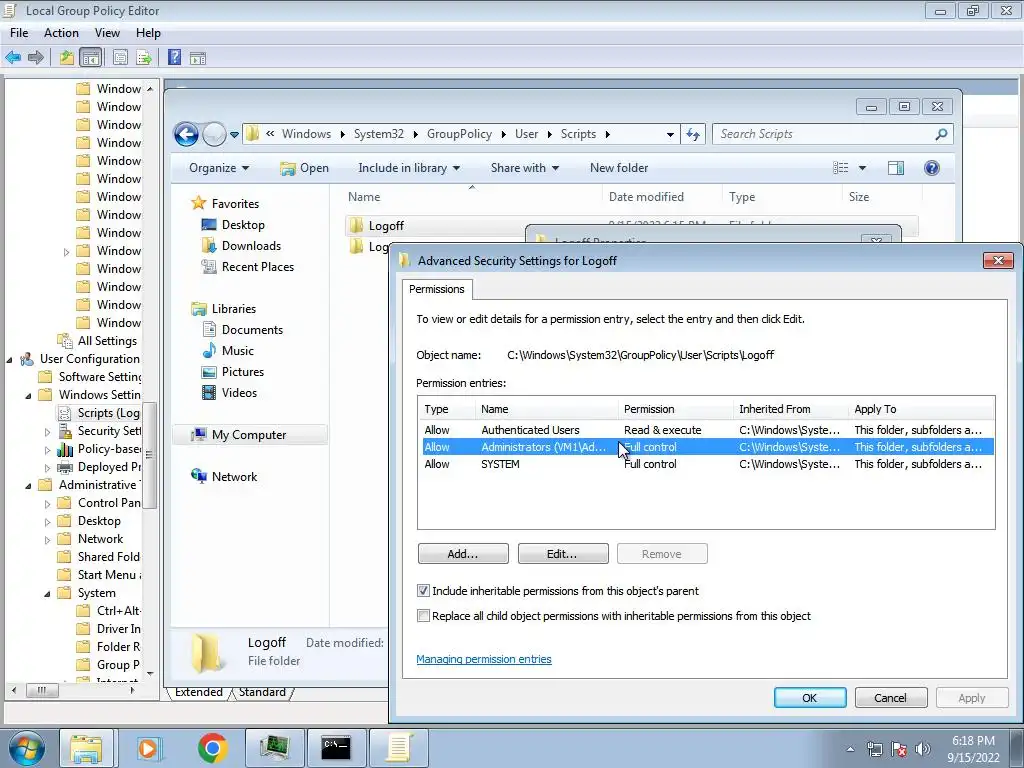Image resolution: width=1024 pixels, height=768 pixels.
Task: Toggle the Action Pane toolbar icon
Action: click(198, 58)
